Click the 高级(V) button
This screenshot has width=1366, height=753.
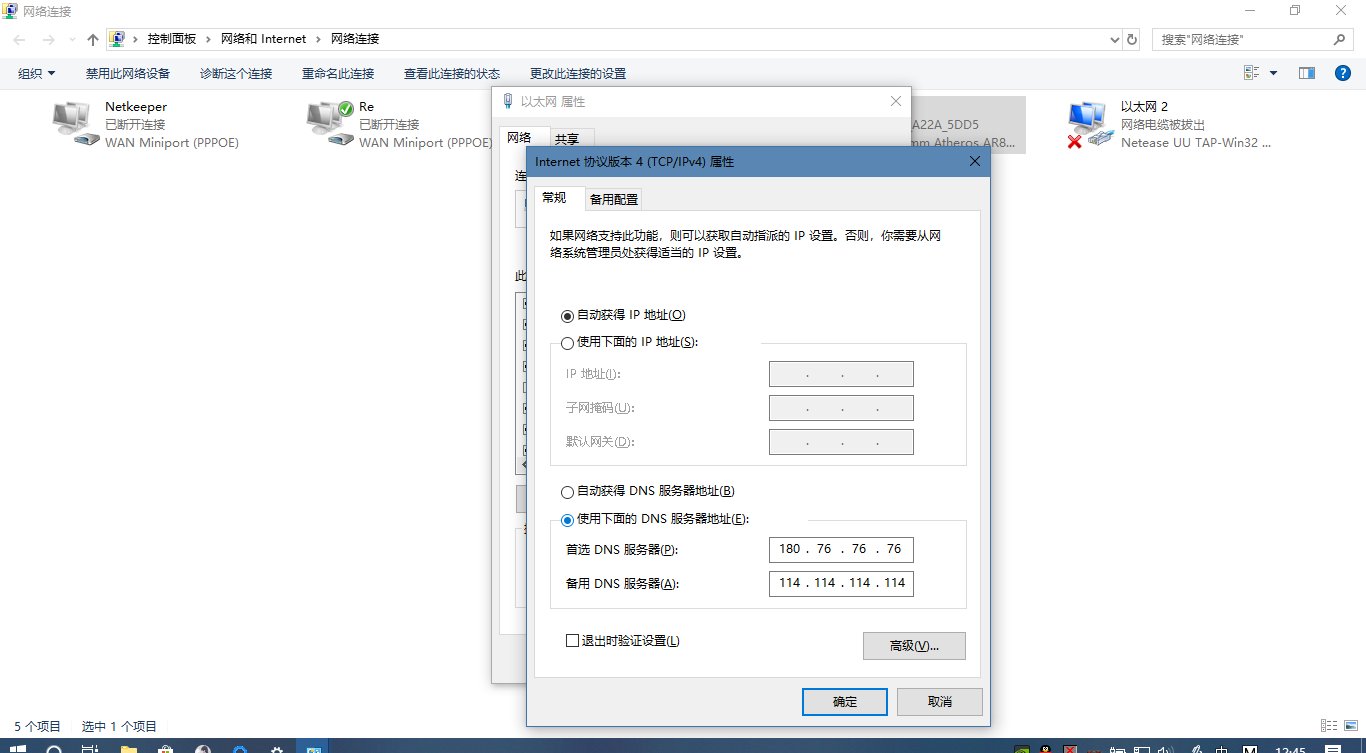(913, 646)
